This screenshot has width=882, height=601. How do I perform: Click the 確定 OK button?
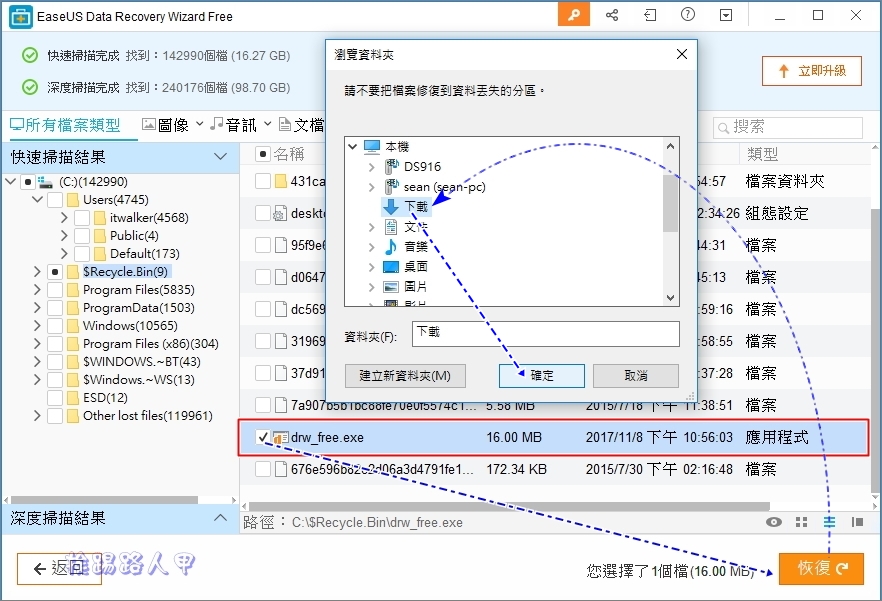tap(542, 375)
